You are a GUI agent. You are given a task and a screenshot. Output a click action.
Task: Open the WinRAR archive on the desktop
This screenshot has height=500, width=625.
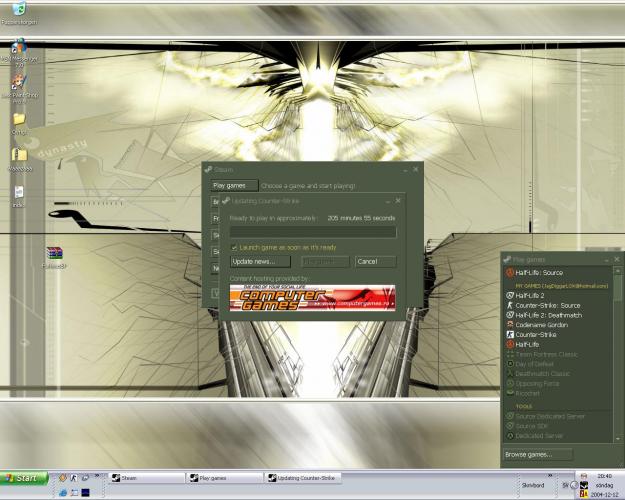pos(54,254)
